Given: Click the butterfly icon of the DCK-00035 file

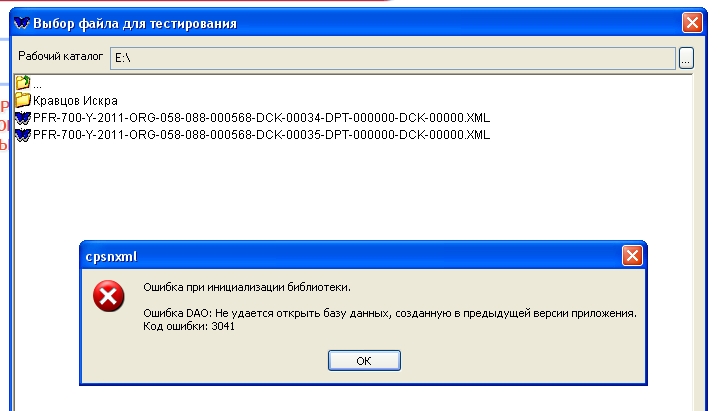Looking at the screenshot, I should [x=22, y=134].
